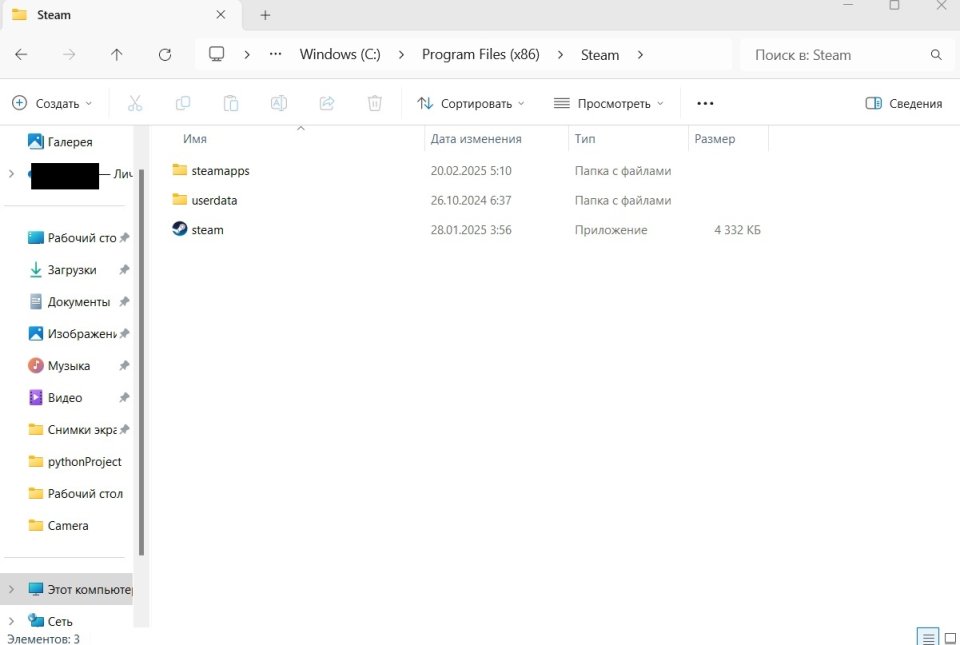Click the Создать new item button

[x=52, y=103]
